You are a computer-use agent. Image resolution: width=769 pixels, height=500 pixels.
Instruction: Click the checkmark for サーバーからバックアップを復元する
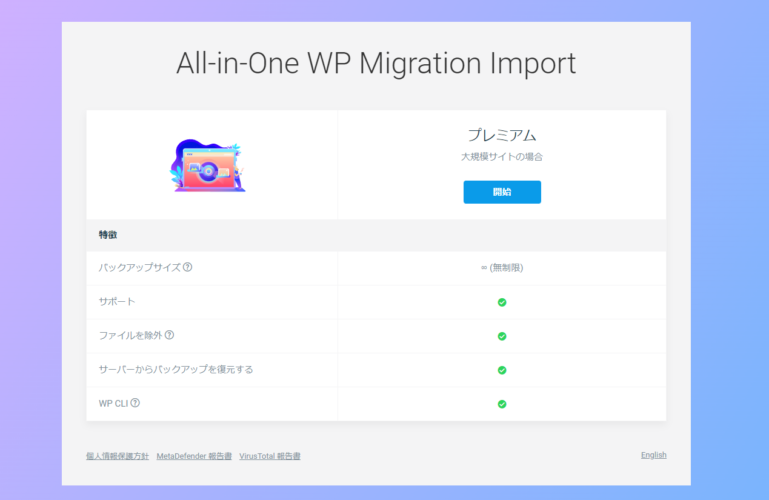502,370
